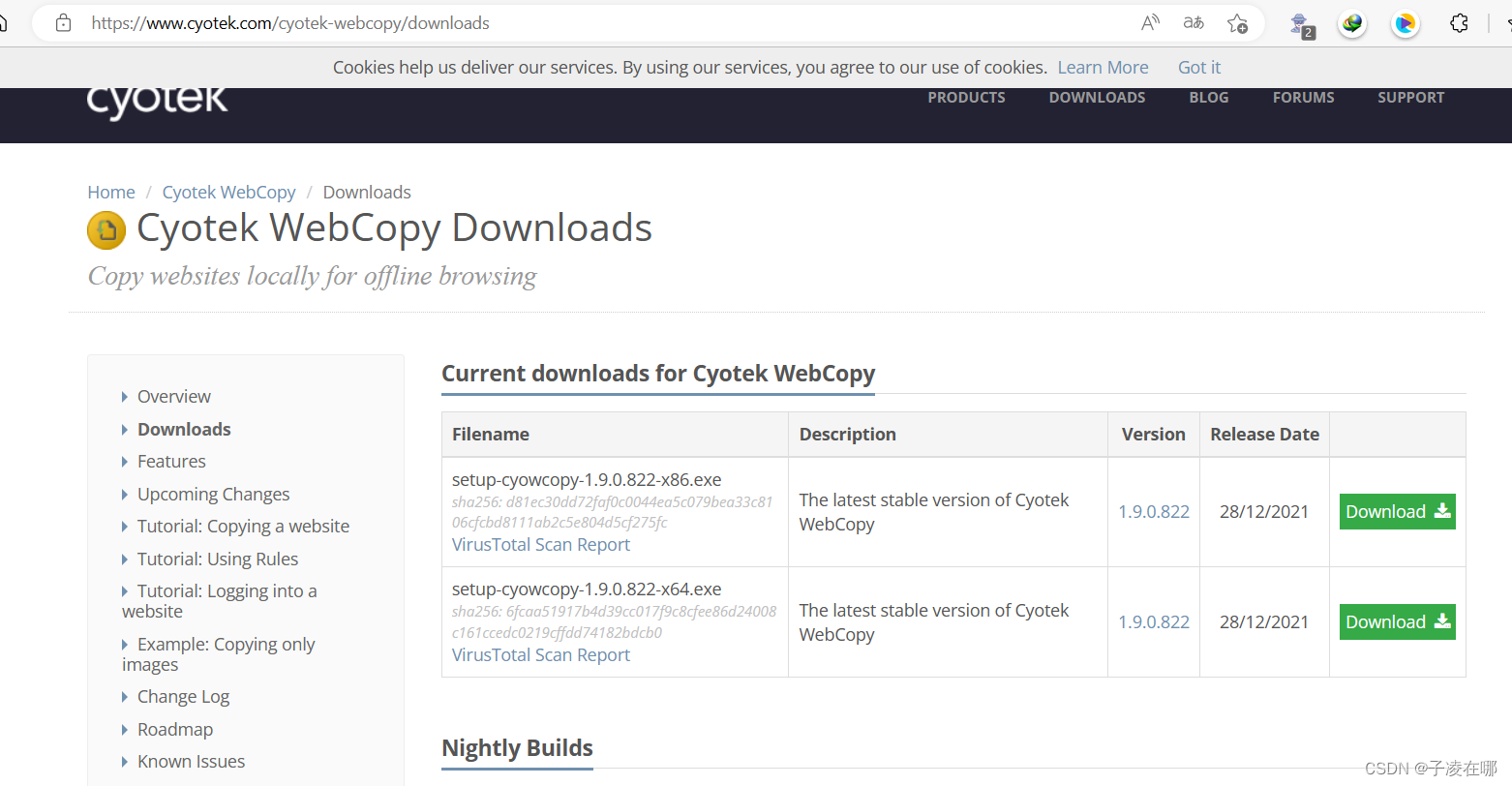The height and width of the screenshot is (786, 1512).
Task: Open Upcoming Changes in the sidebar
Action: (213, 495)
